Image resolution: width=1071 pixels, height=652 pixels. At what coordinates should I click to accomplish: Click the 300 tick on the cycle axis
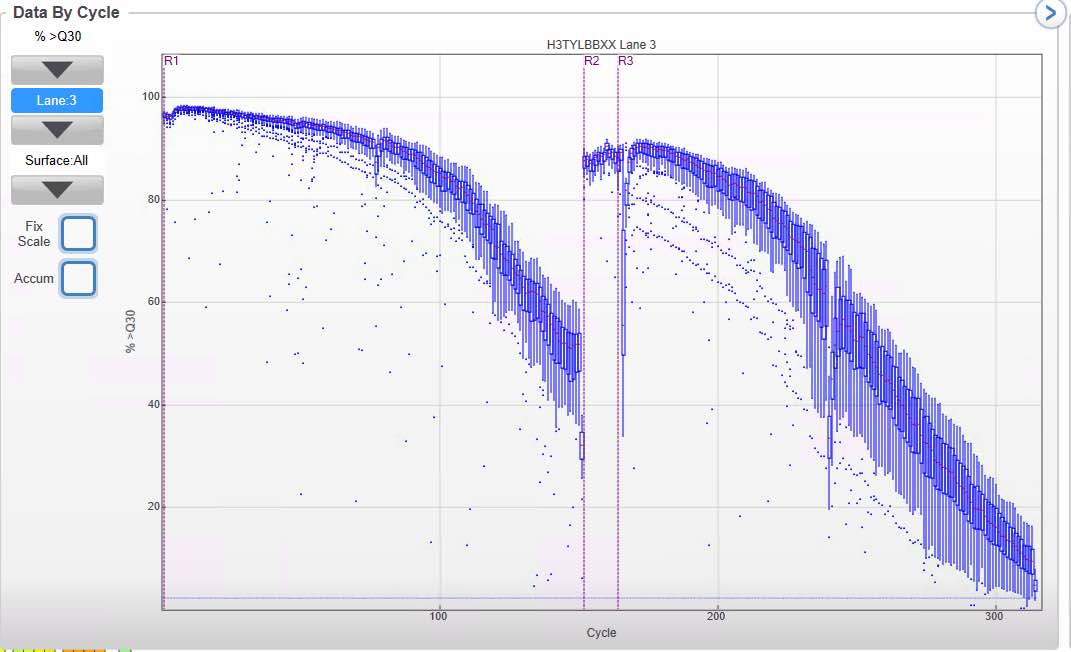point(994,616)
